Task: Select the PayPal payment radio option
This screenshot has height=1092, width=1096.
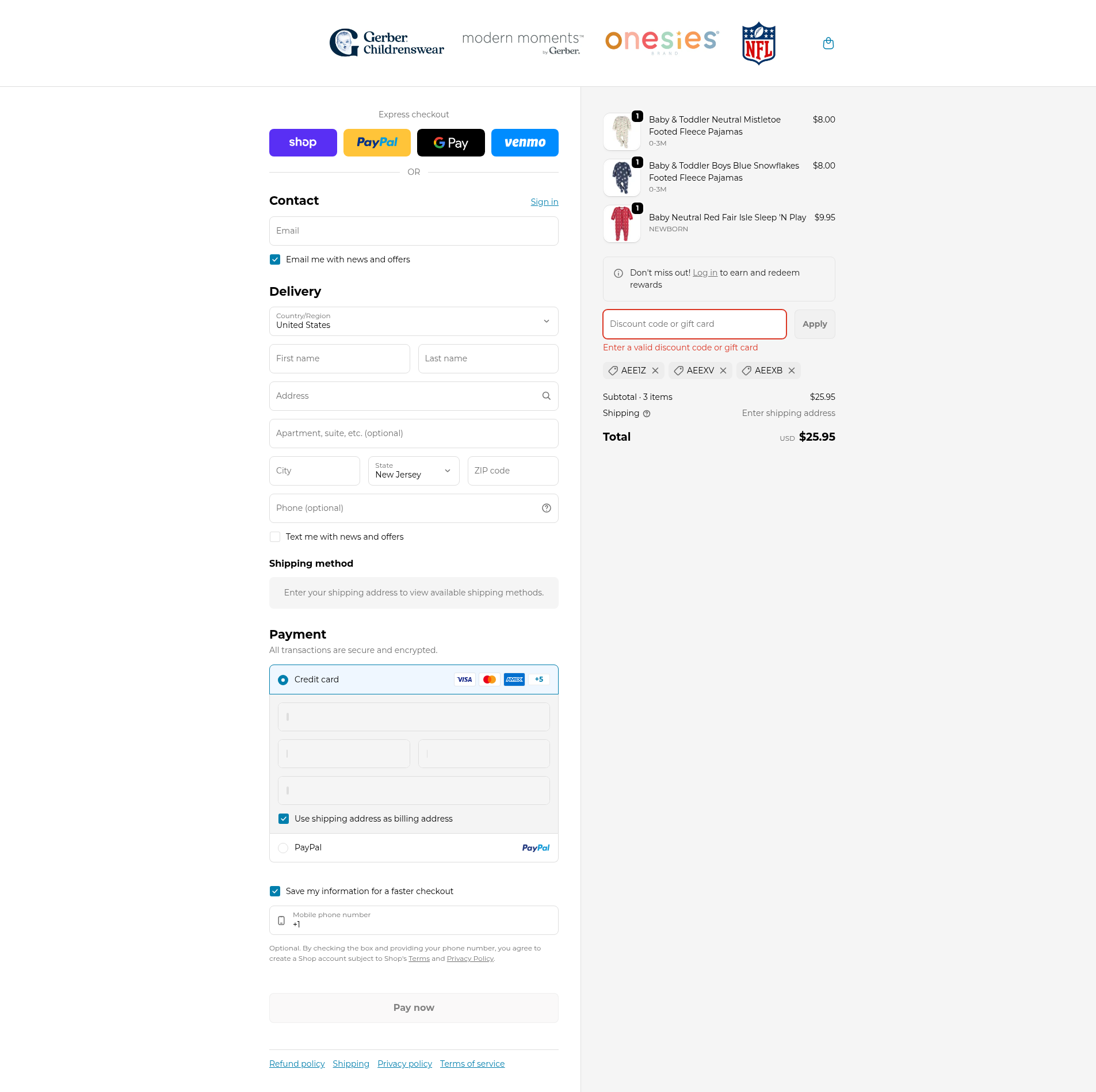Action: point(283,848)
